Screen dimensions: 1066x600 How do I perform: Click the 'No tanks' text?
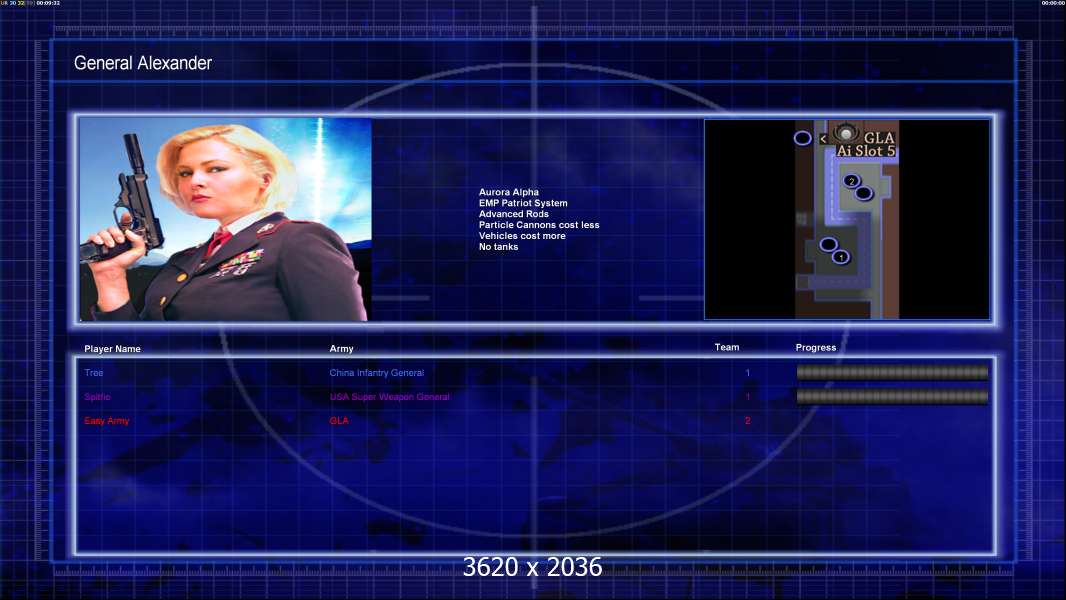click(498, 247)
